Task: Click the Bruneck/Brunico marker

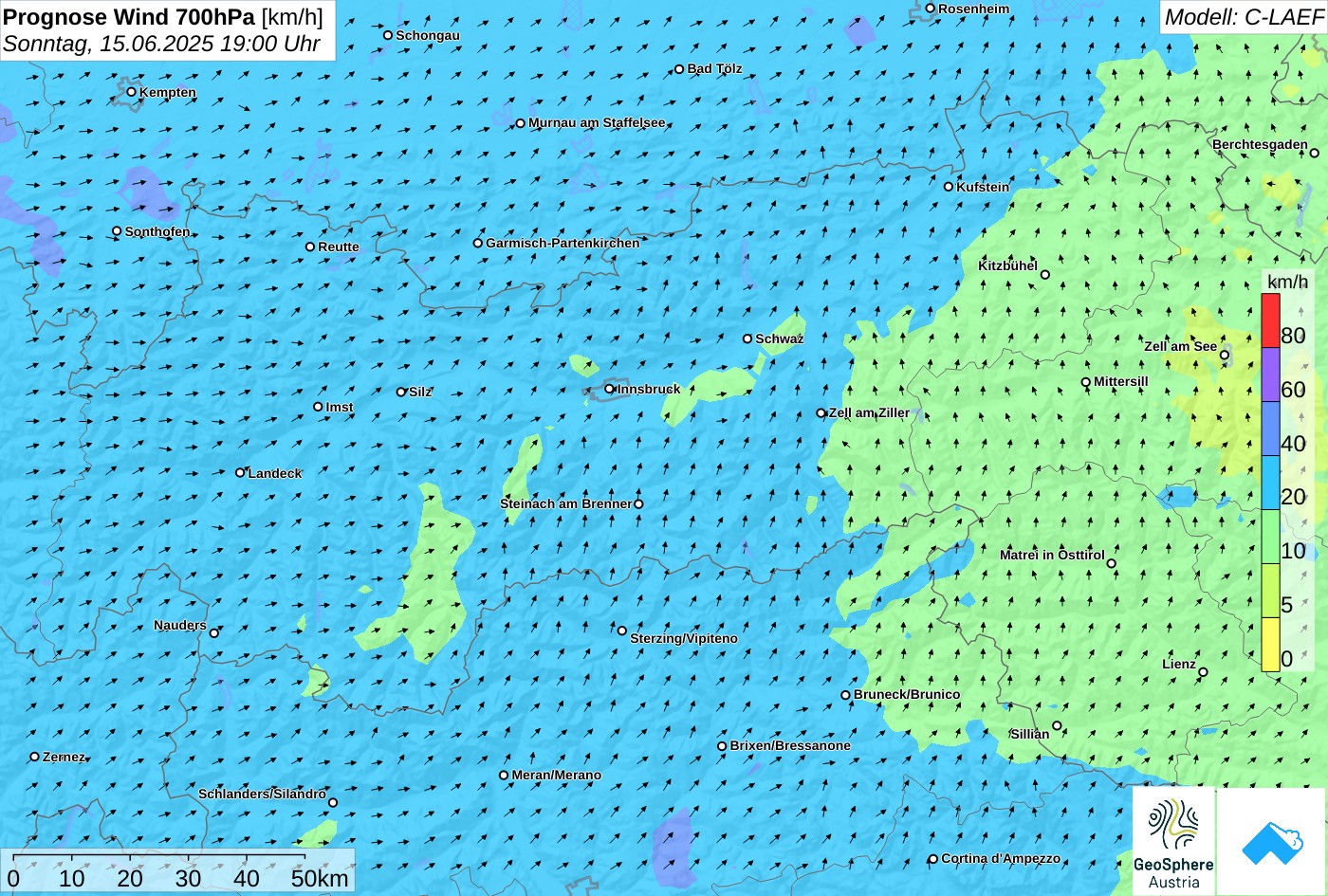Action: point(846,695)
